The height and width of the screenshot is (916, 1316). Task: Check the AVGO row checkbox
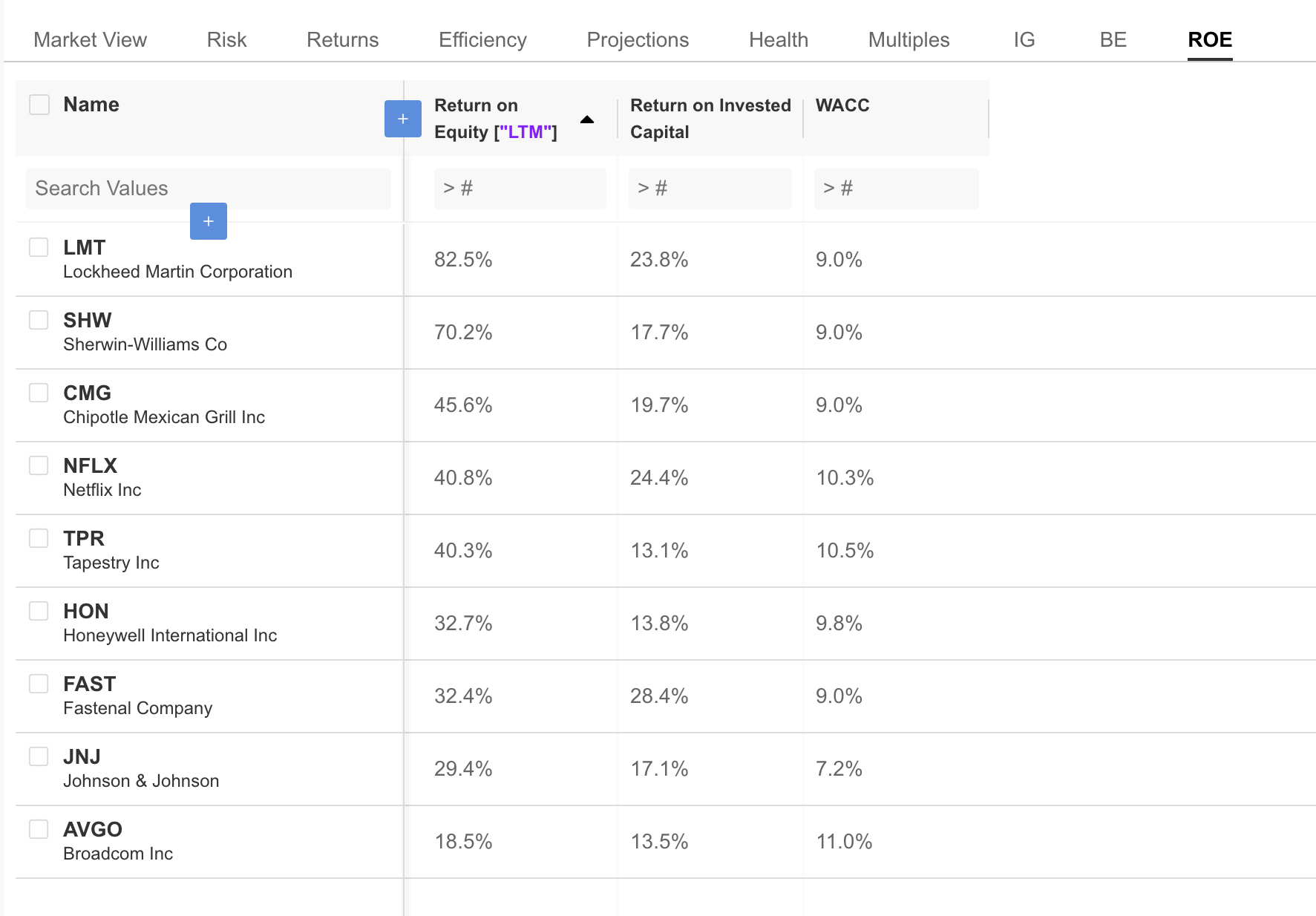(x=39, y=829)
